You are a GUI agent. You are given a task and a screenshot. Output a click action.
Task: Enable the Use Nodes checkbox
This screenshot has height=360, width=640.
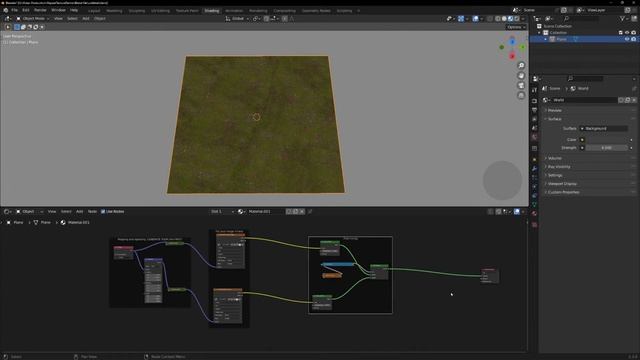[103, 212]
